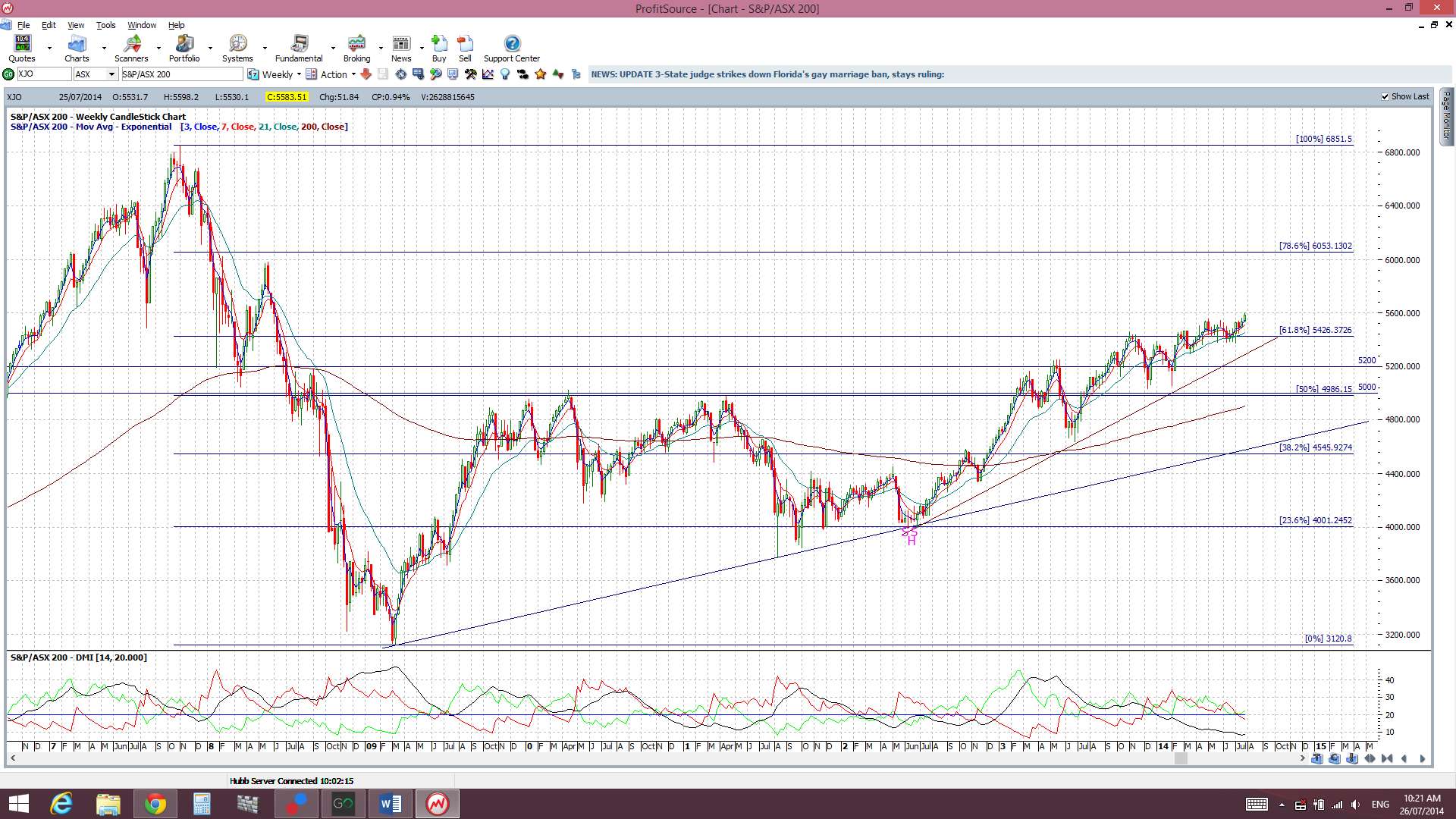Click the gold star favorites icon

click(540, 74)
